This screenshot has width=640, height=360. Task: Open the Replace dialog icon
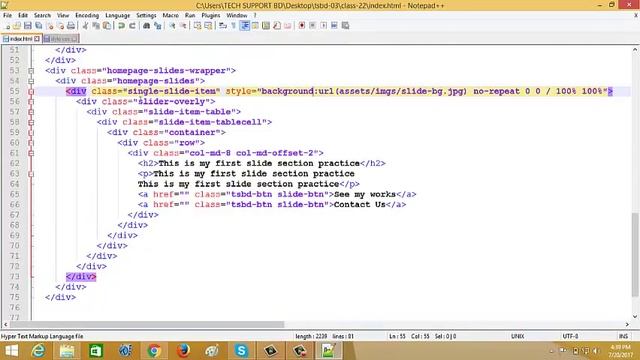[157, 26]
